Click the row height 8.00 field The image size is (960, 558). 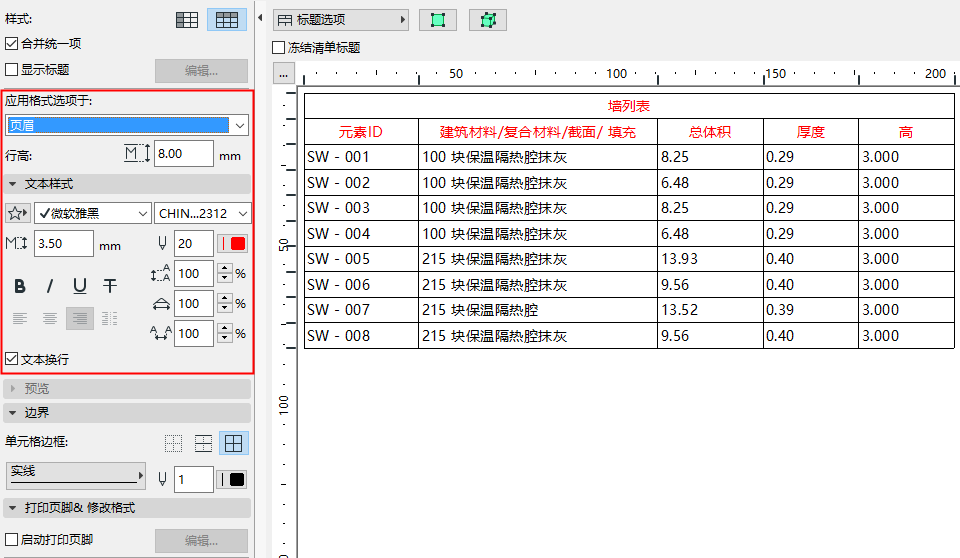[x=184, y=153]
